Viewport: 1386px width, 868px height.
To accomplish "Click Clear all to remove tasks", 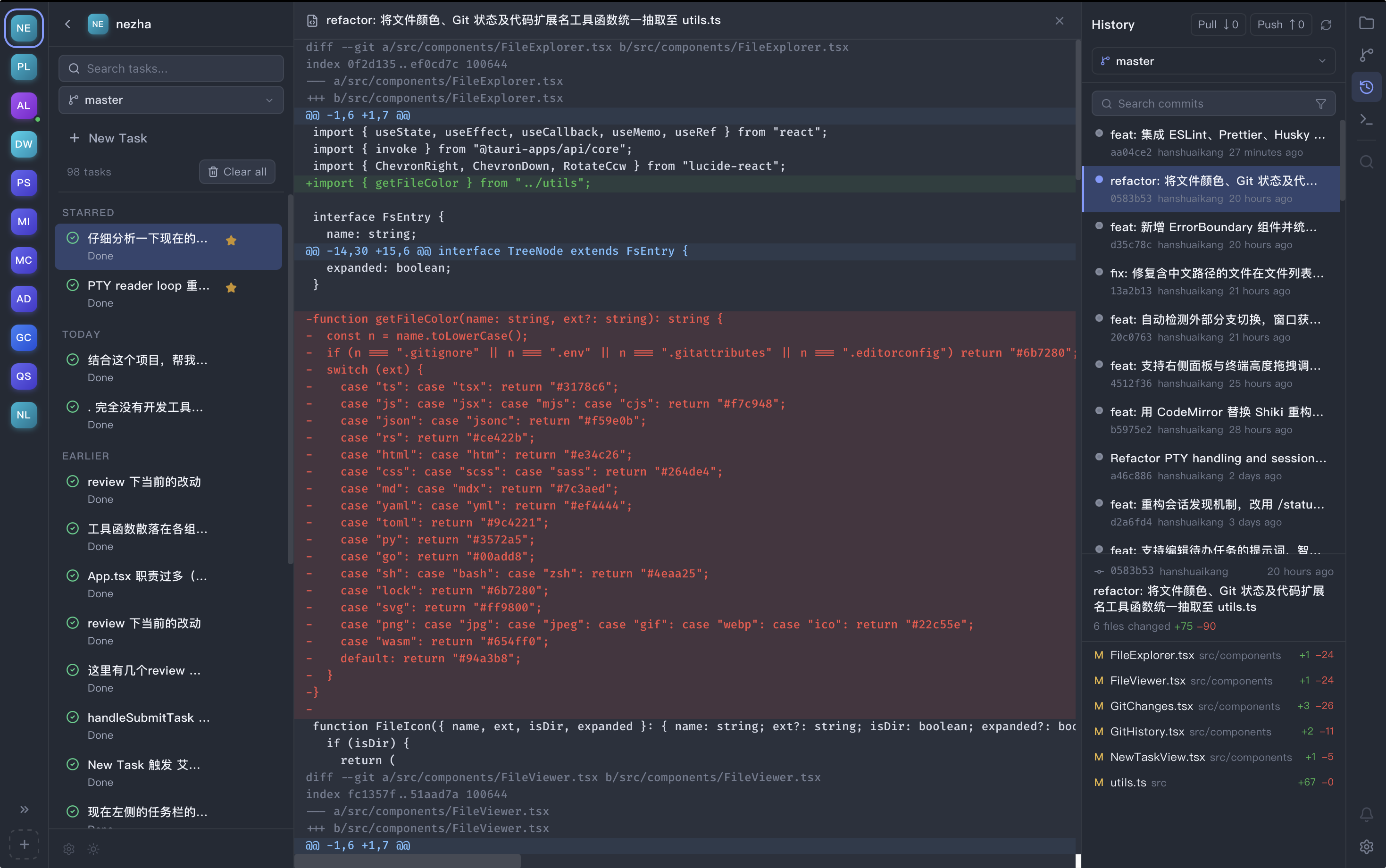I will [x=236, y=171].
